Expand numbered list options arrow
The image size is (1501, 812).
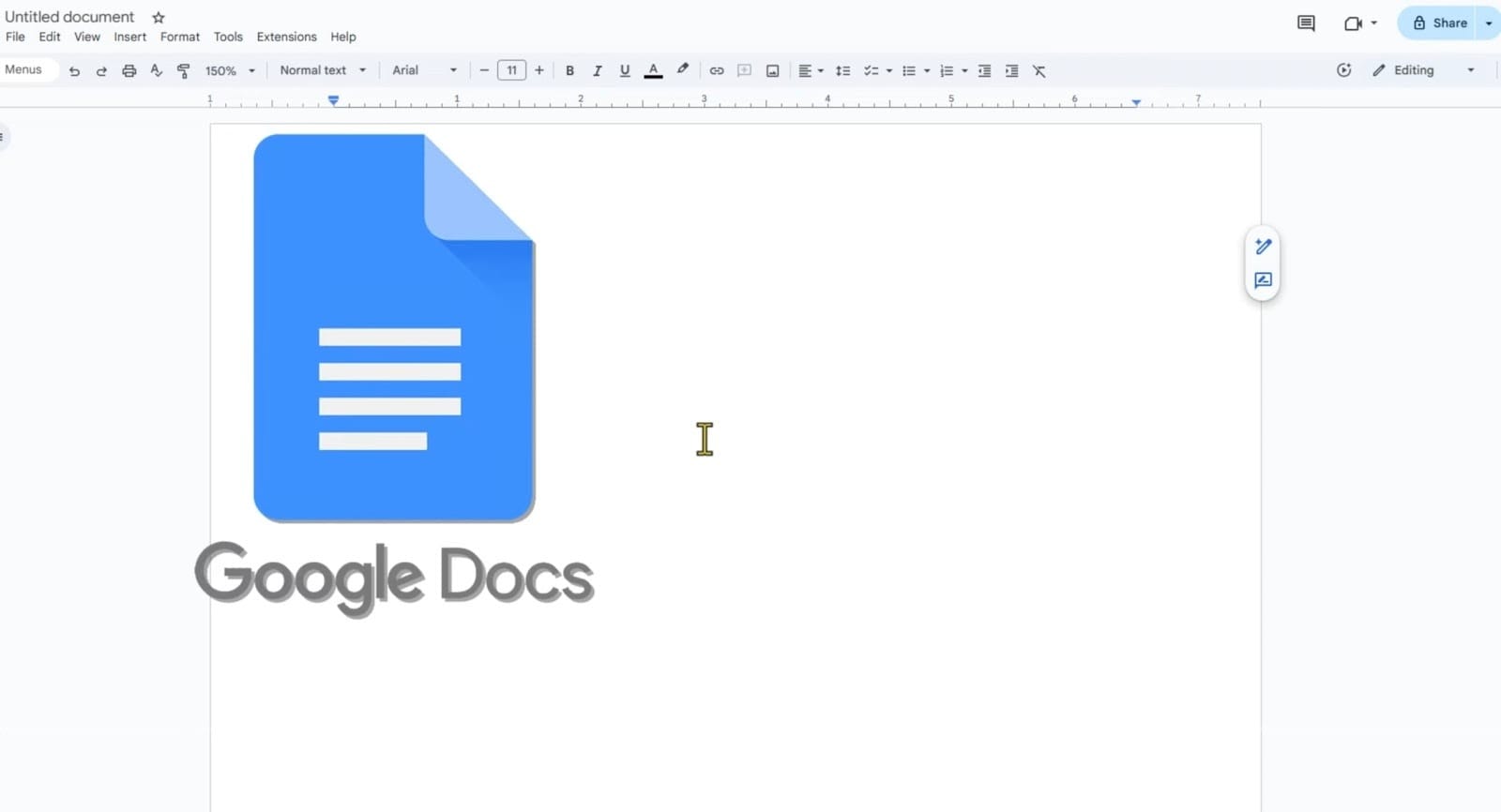coord(964,71)
